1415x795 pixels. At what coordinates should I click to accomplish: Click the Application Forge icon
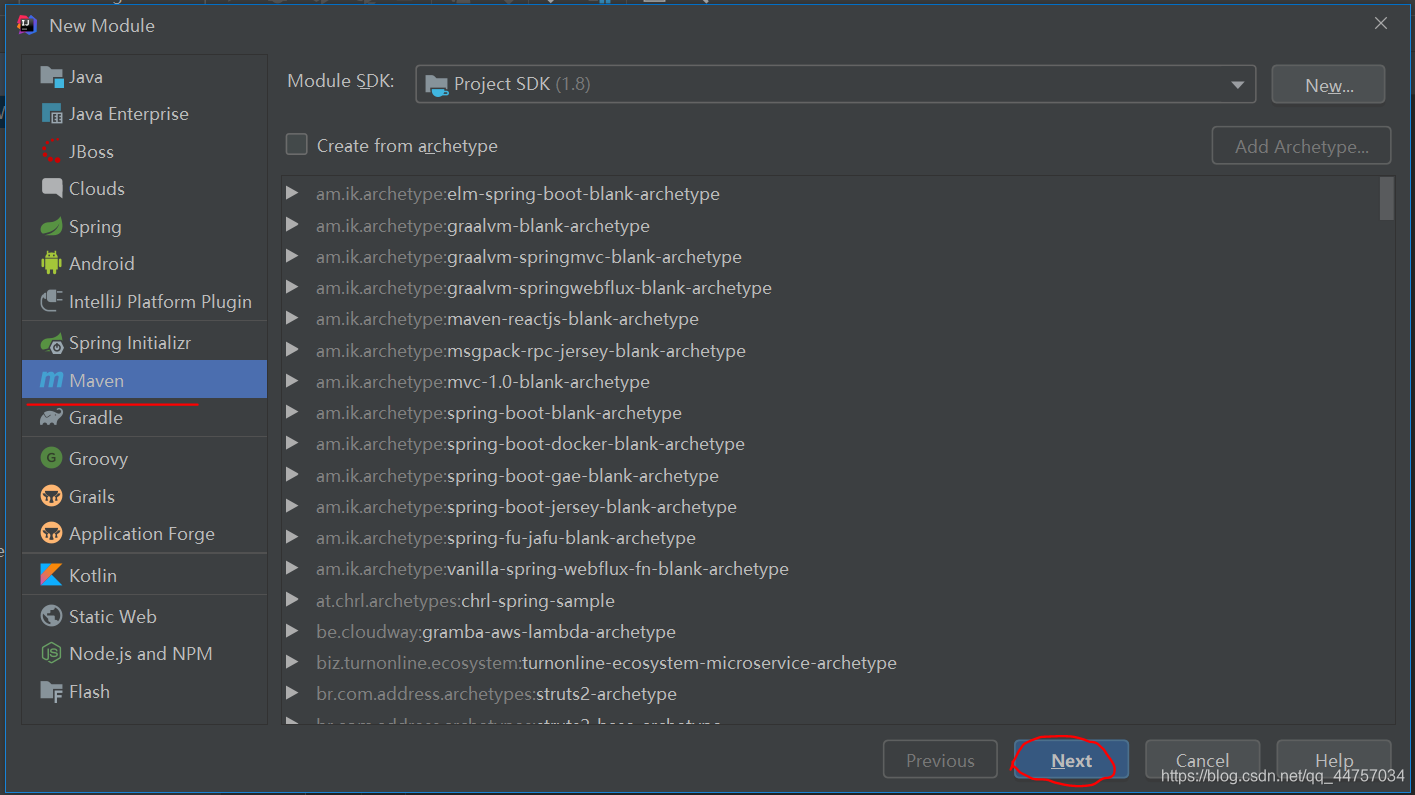click(51, 533)
